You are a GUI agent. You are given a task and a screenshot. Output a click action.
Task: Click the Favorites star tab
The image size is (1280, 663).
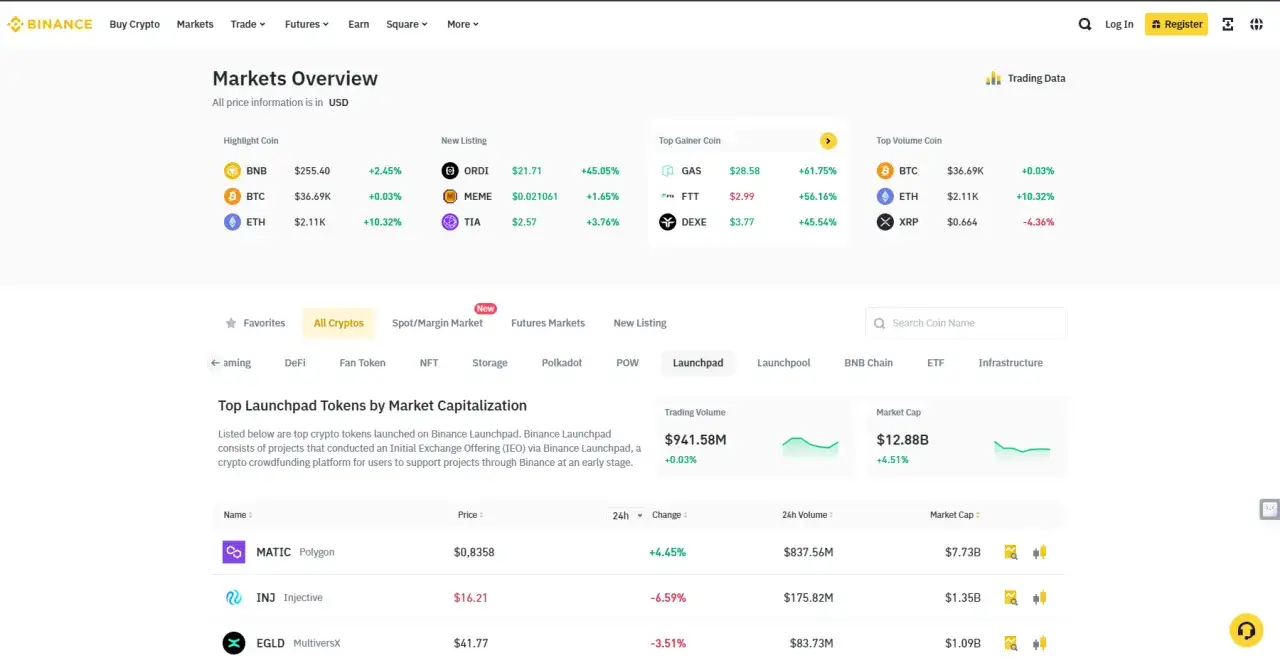point(255,323)
